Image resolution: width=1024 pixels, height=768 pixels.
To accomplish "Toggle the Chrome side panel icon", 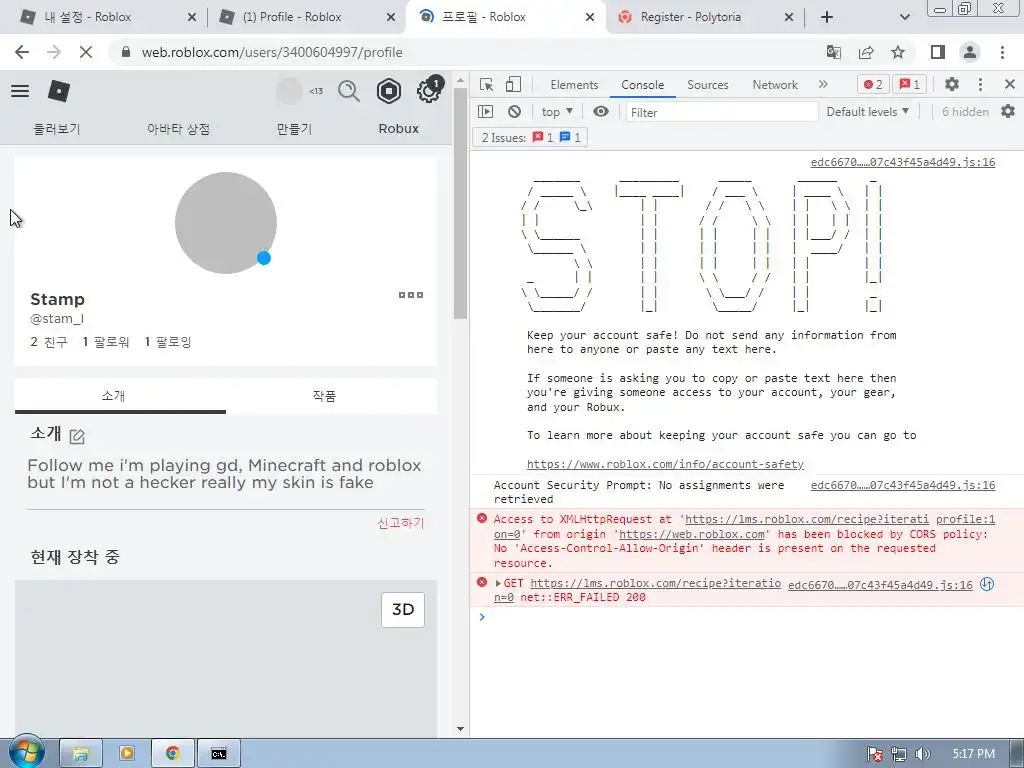I will [938, 52].
